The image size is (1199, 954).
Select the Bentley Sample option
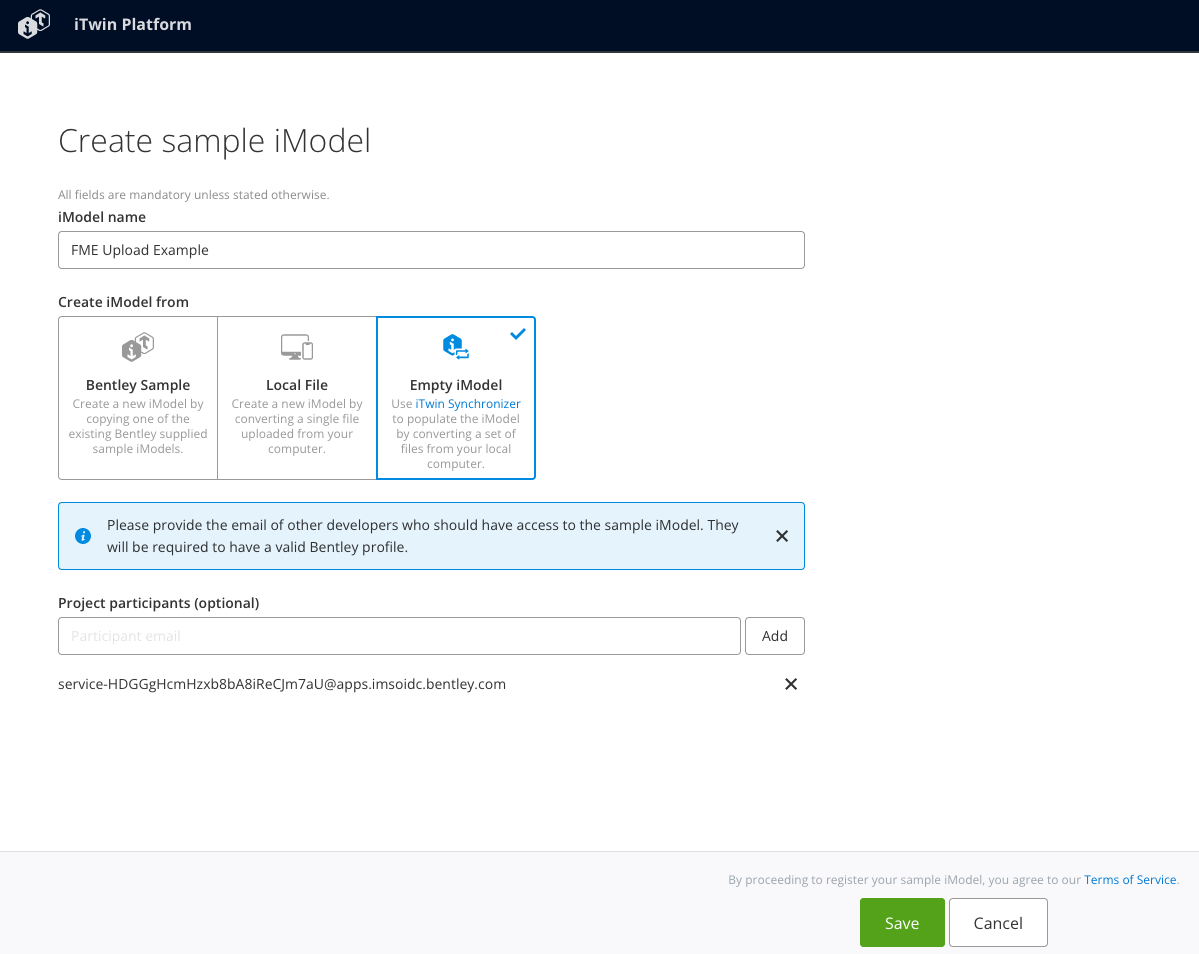click(x=137, y=398)
